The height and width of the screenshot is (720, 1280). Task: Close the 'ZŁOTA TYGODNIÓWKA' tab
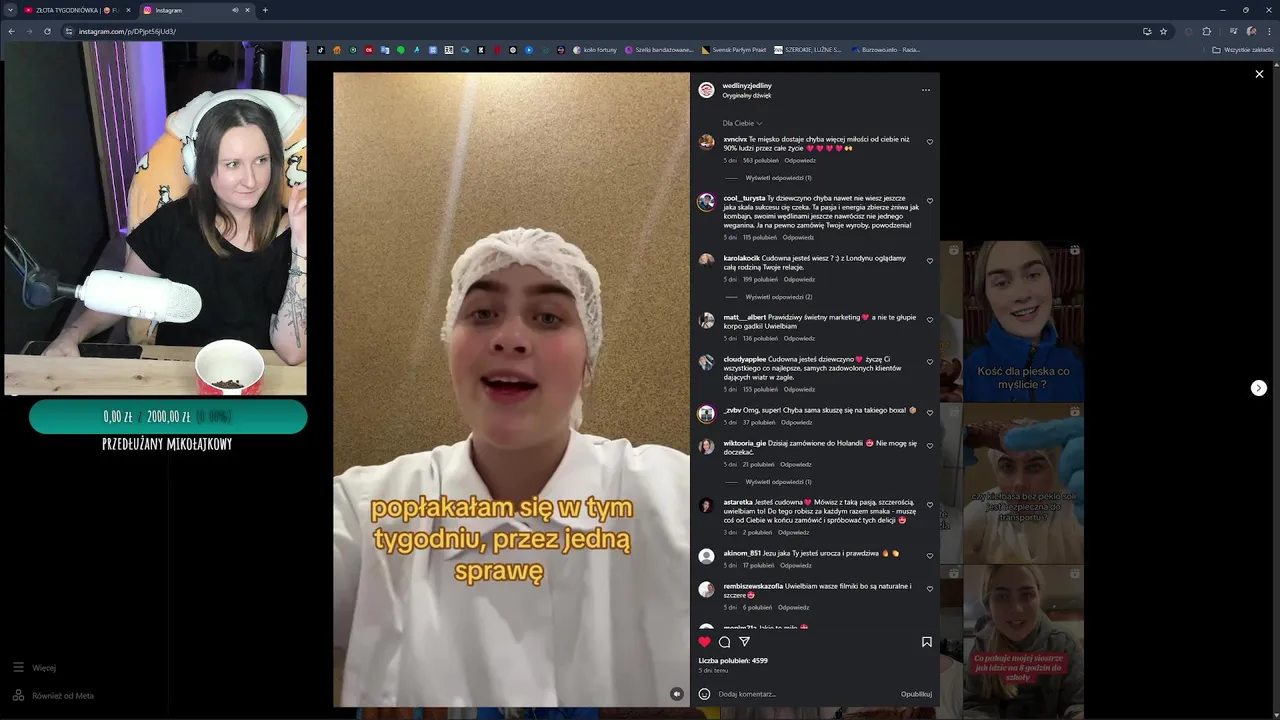pos(128,10)
